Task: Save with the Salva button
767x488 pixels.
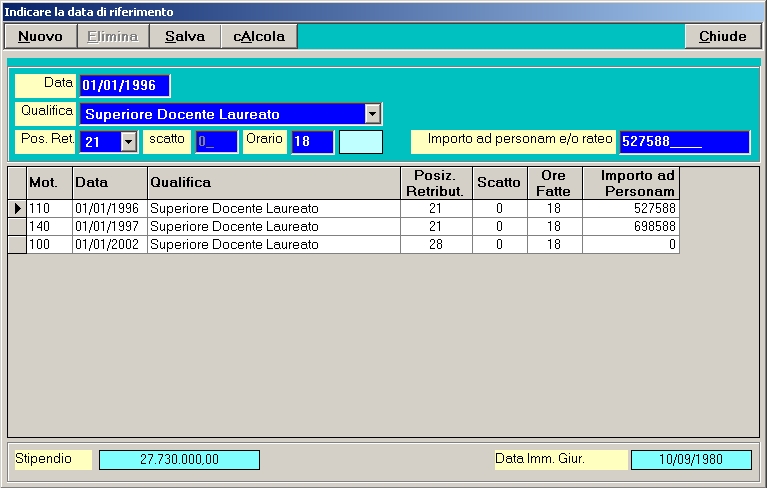Action: [185, 37]
